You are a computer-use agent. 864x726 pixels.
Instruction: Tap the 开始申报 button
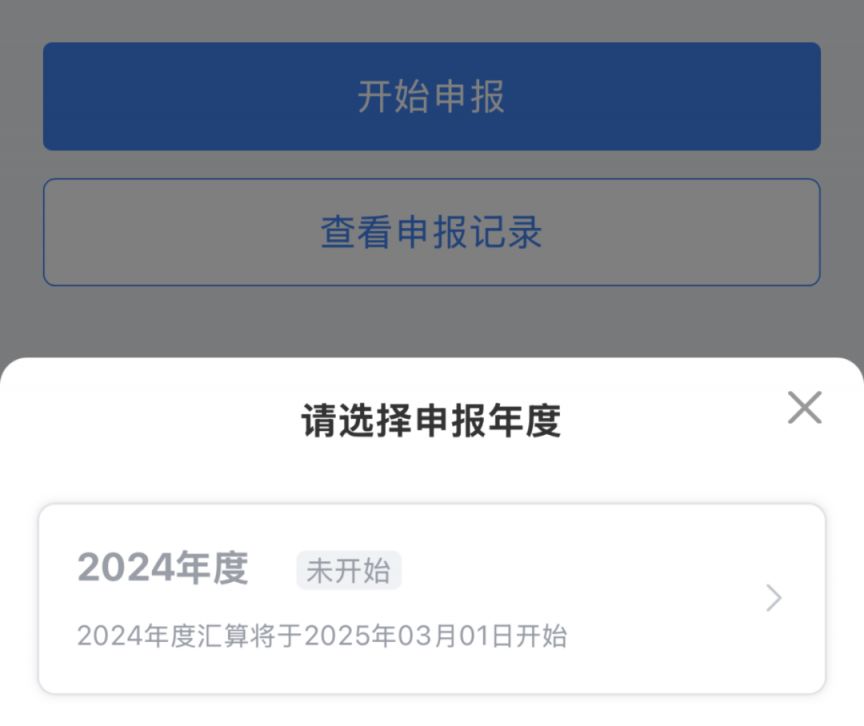point(432,96)
